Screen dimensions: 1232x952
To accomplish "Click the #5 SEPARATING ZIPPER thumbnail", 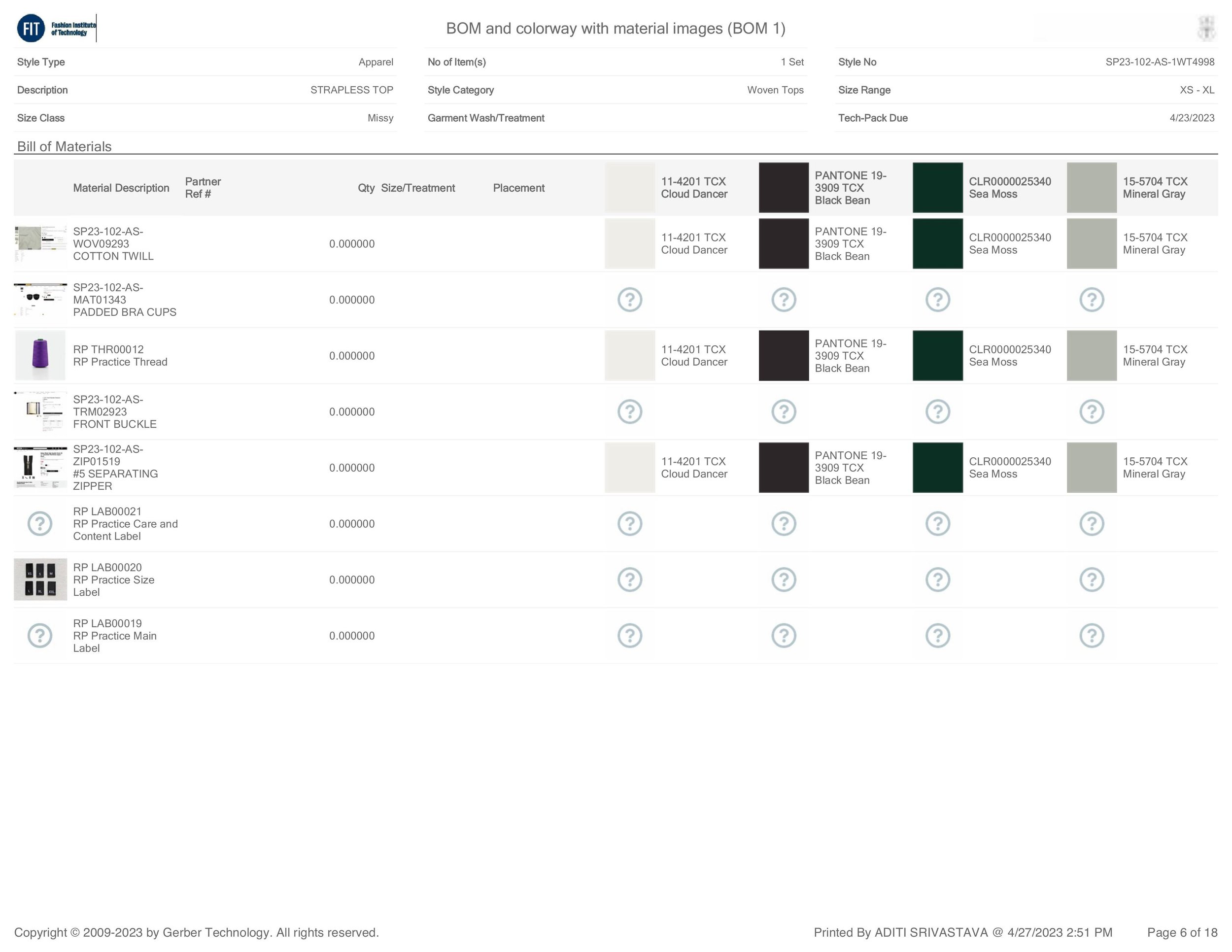I will coord(40,467).
